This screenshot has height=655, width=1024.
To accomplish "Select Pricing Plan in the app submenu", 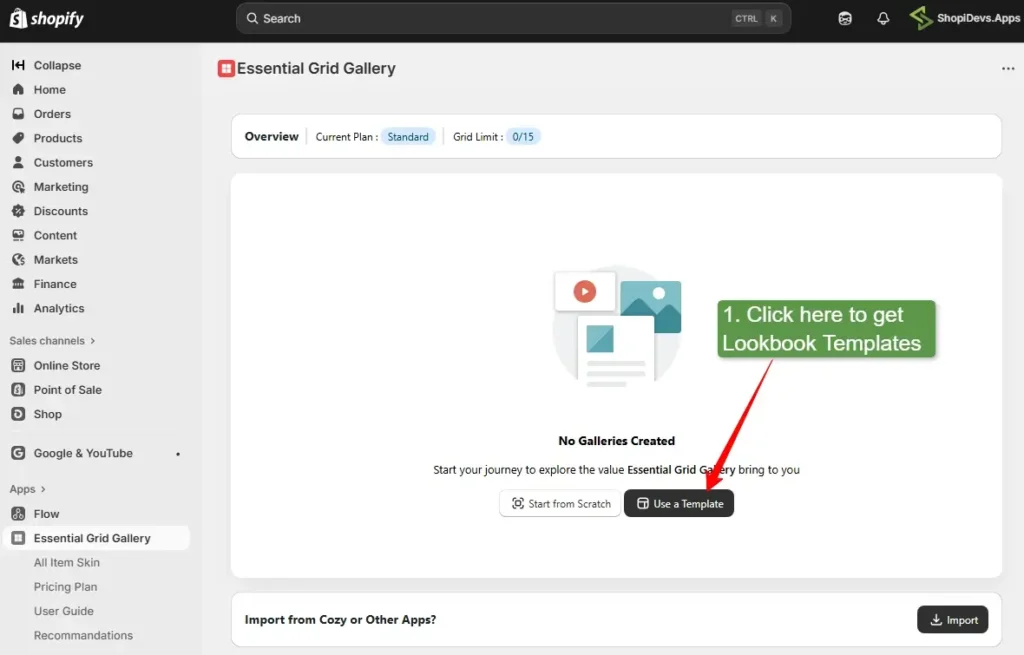I will click(65, 587).
